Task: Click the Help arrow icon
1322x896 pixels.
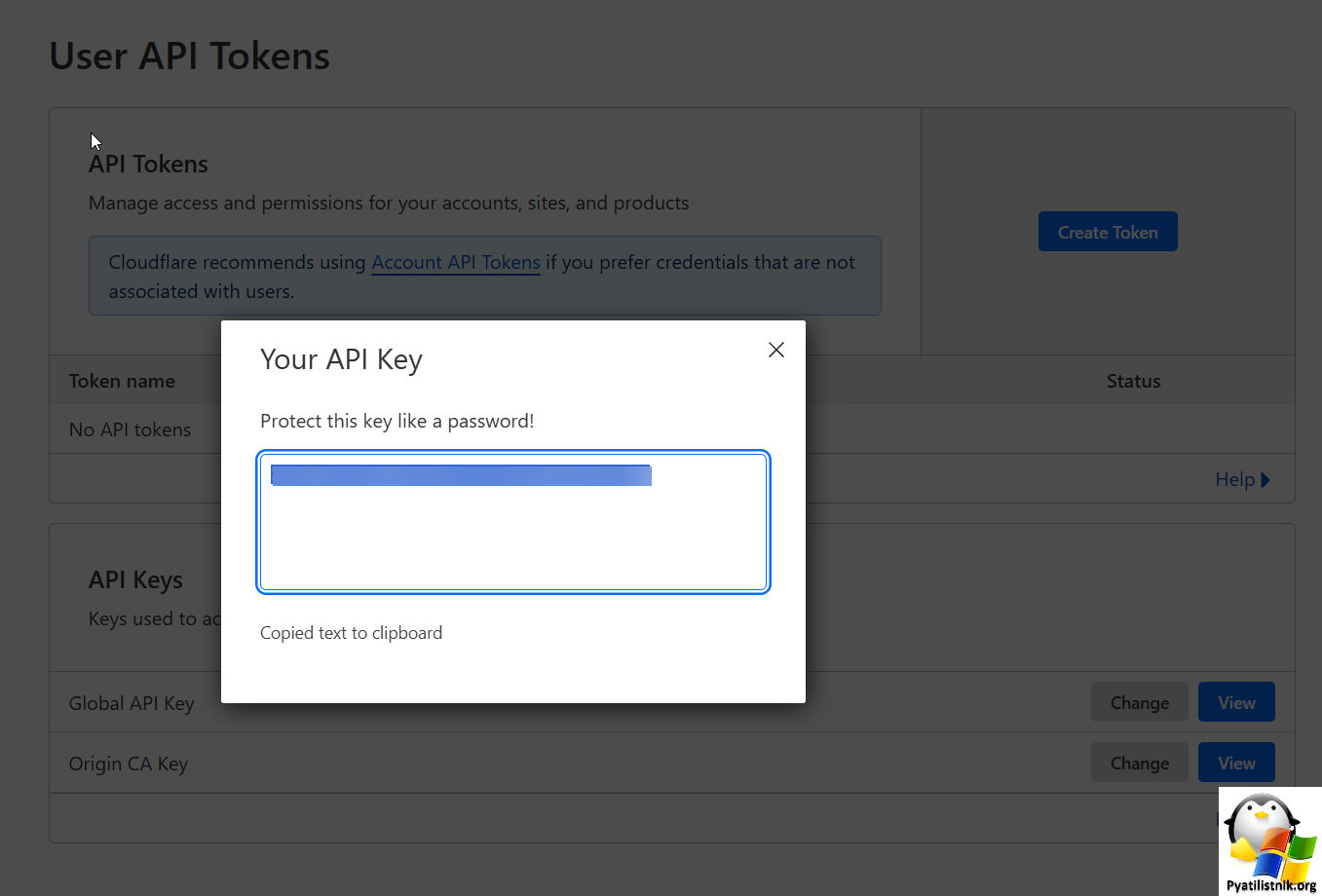Action: pyautogui.click(x=1265, y=480)
